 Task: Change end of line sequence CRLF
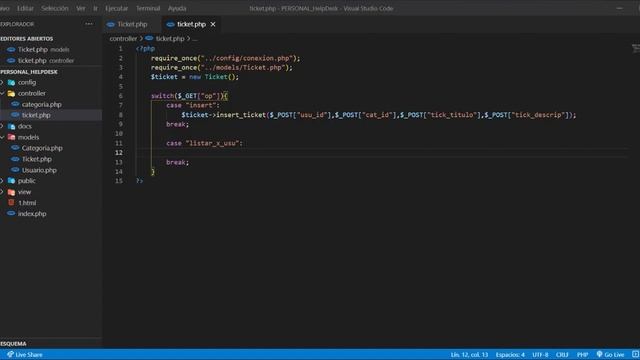[562, 355]
